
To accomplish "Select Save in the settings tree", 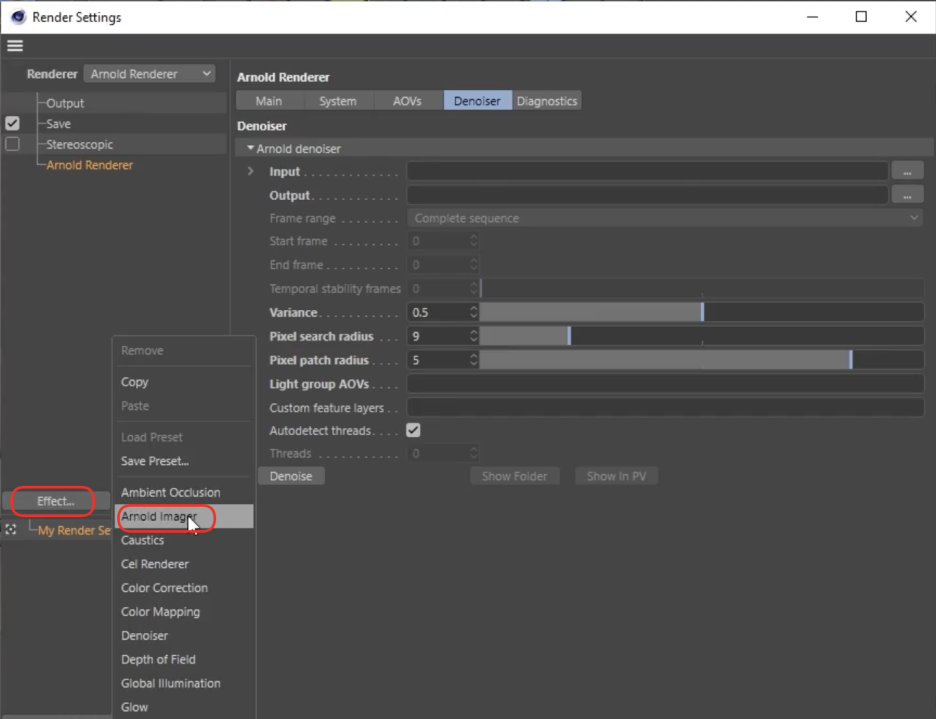I will point(58,124).
